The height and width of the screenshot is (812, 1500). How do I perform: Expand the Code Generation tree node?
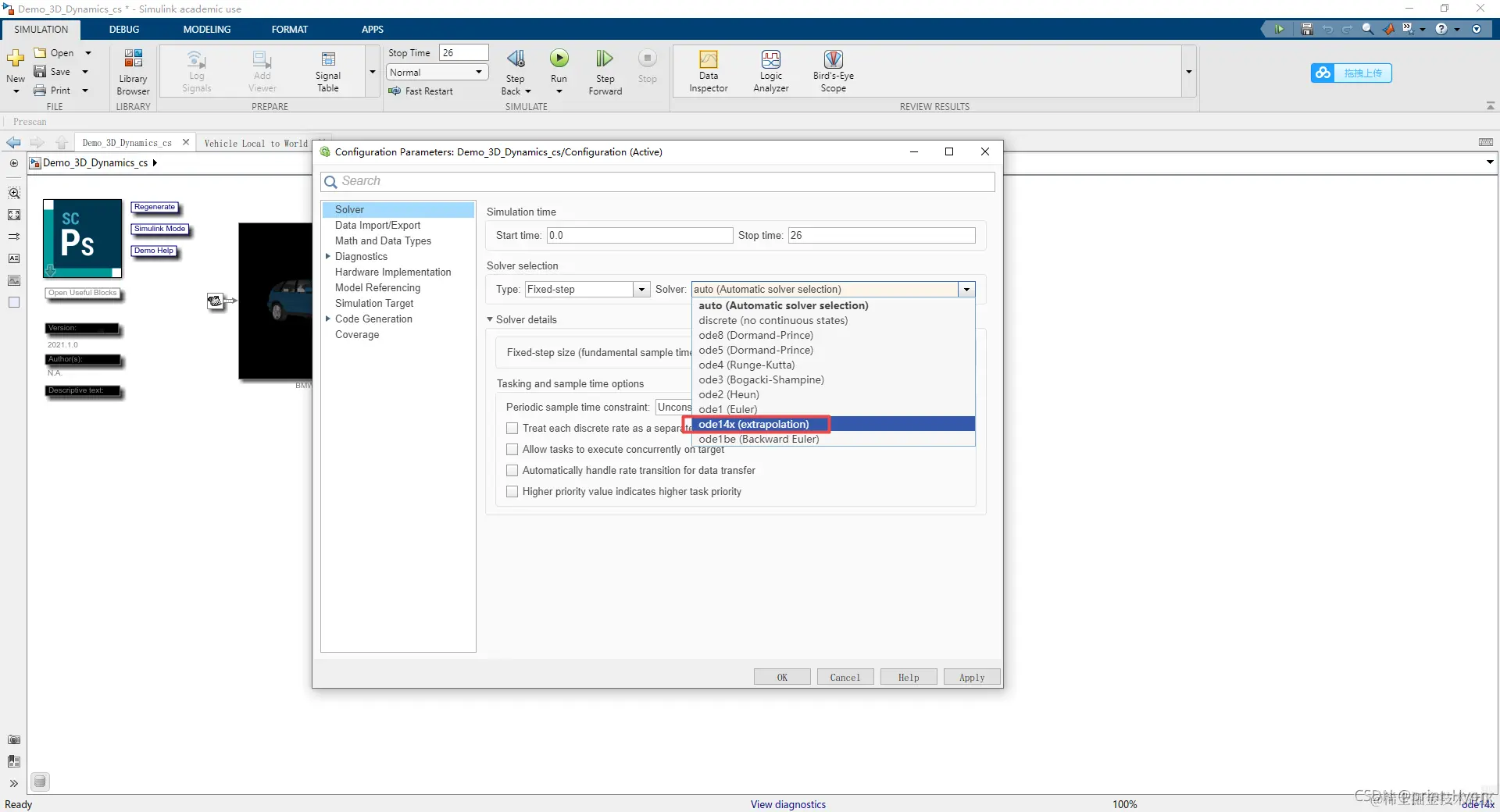328,319
